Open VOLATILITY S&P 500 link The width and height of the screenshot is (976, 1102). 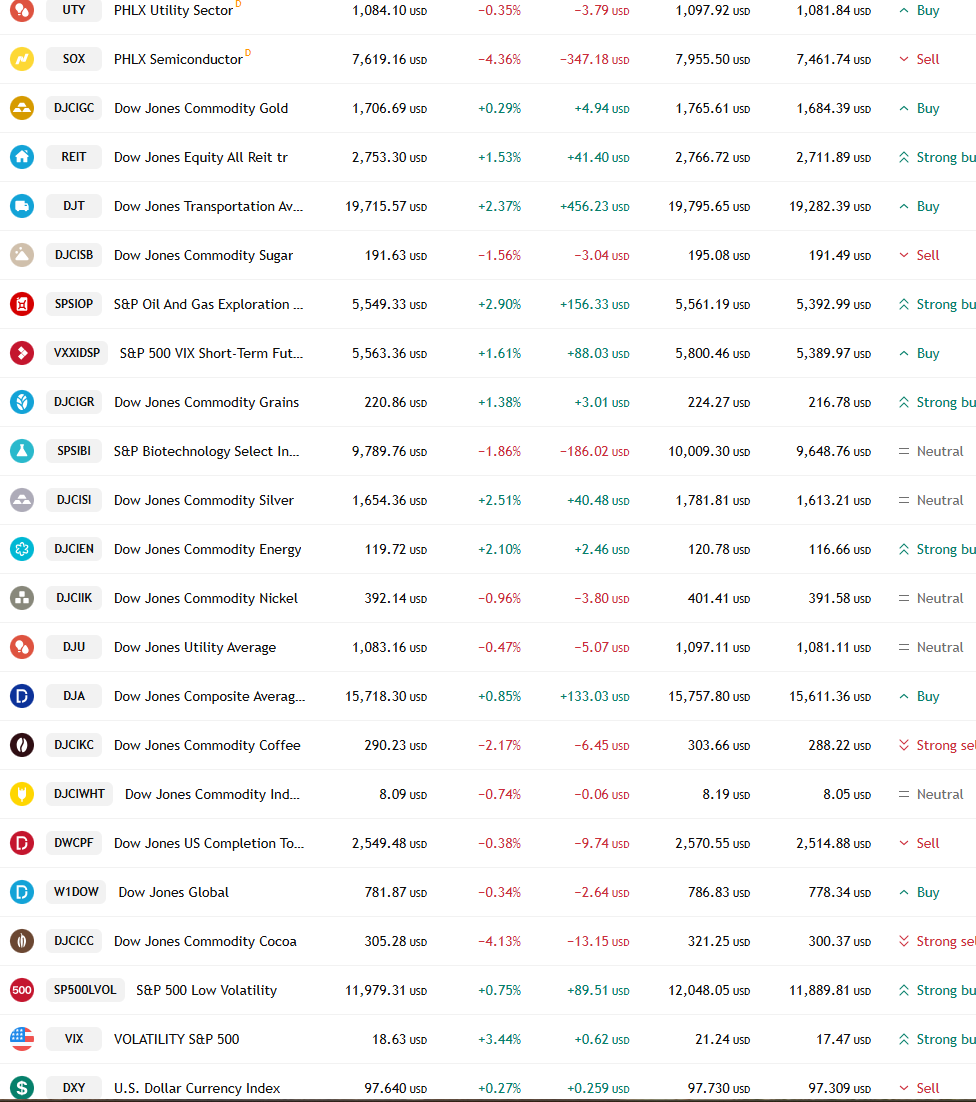point(176,1039)
